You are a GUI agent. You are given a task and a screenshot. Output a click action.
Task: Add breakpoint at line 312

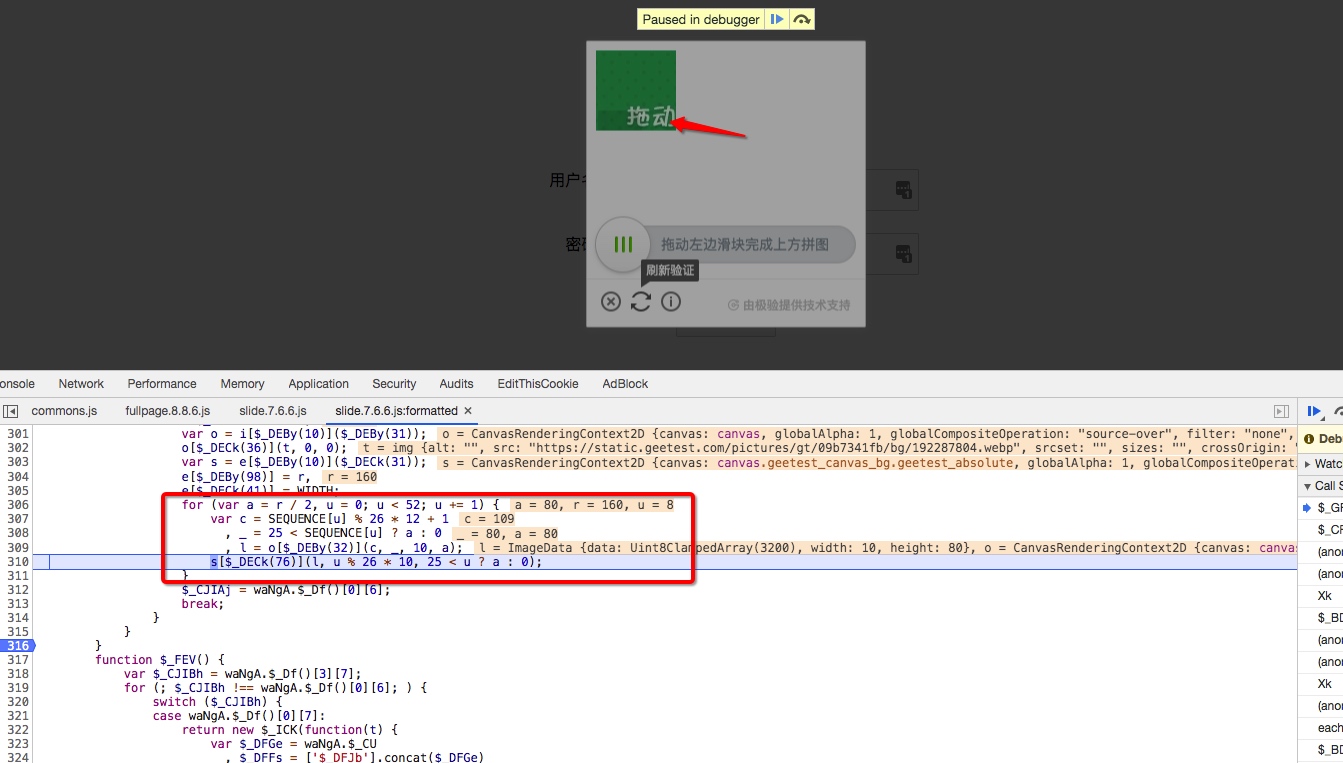coord(17,590)
